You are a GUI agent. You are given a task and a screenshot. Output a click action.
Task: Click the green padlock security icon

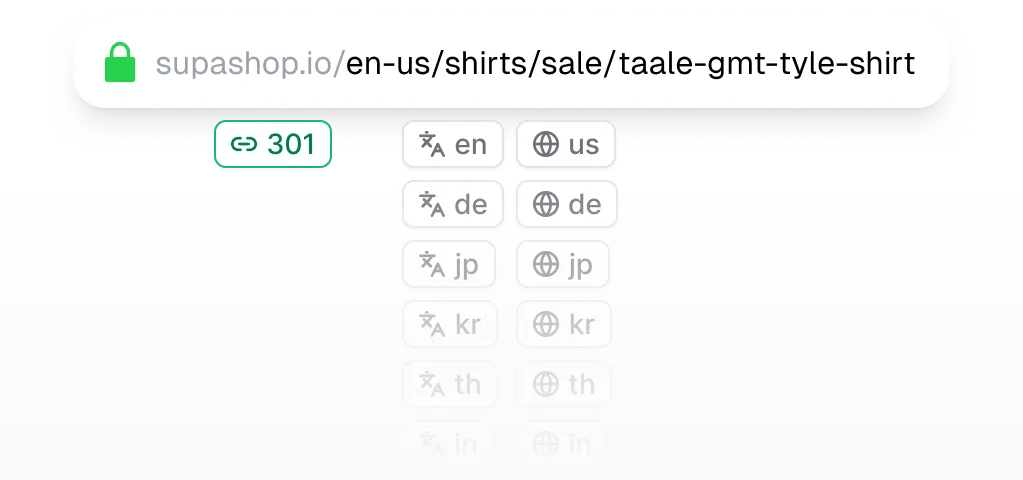120,64
